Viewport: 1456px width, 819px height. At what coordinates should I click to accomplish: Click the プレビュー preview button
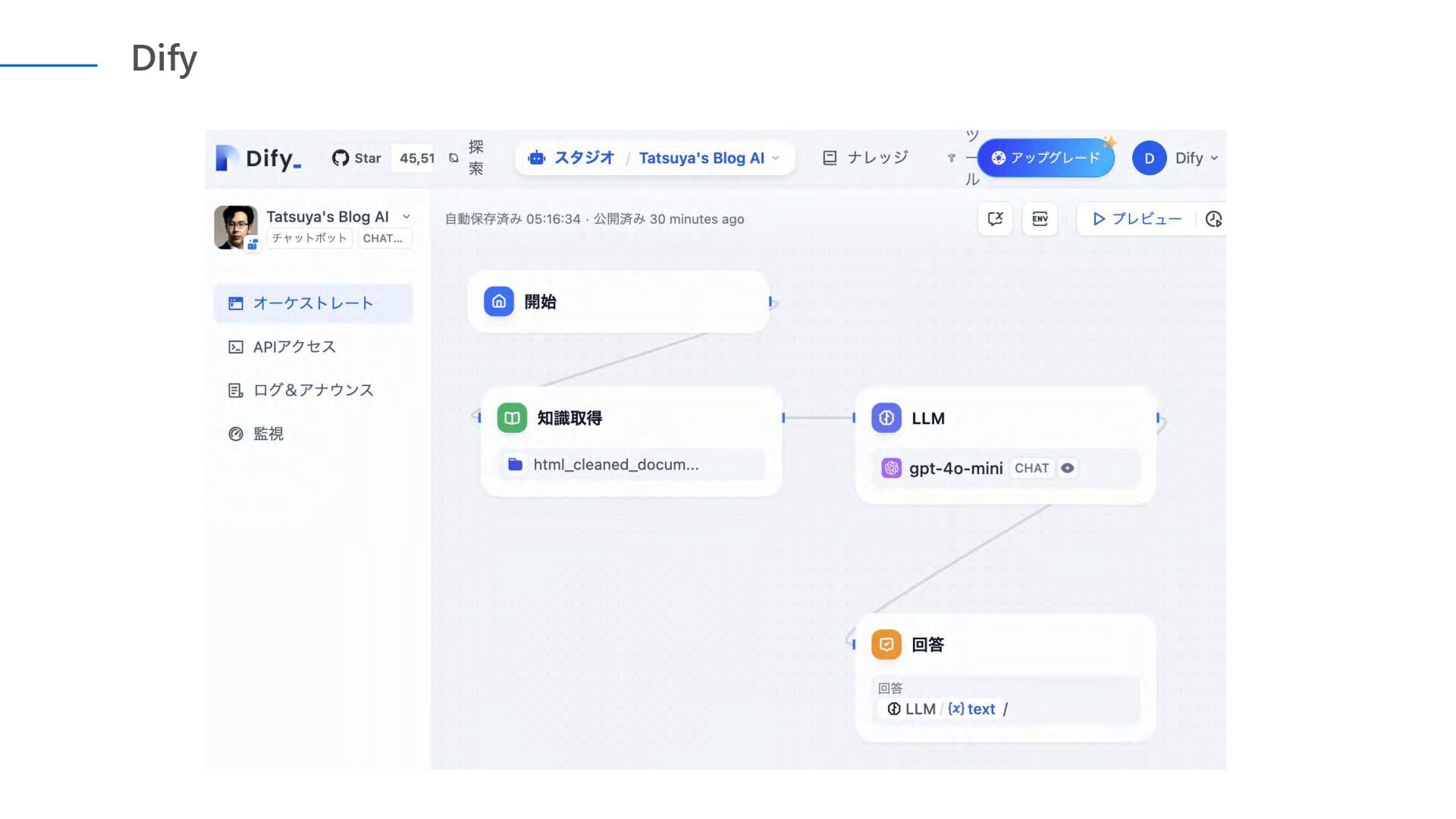click(x=1137, y=219)
